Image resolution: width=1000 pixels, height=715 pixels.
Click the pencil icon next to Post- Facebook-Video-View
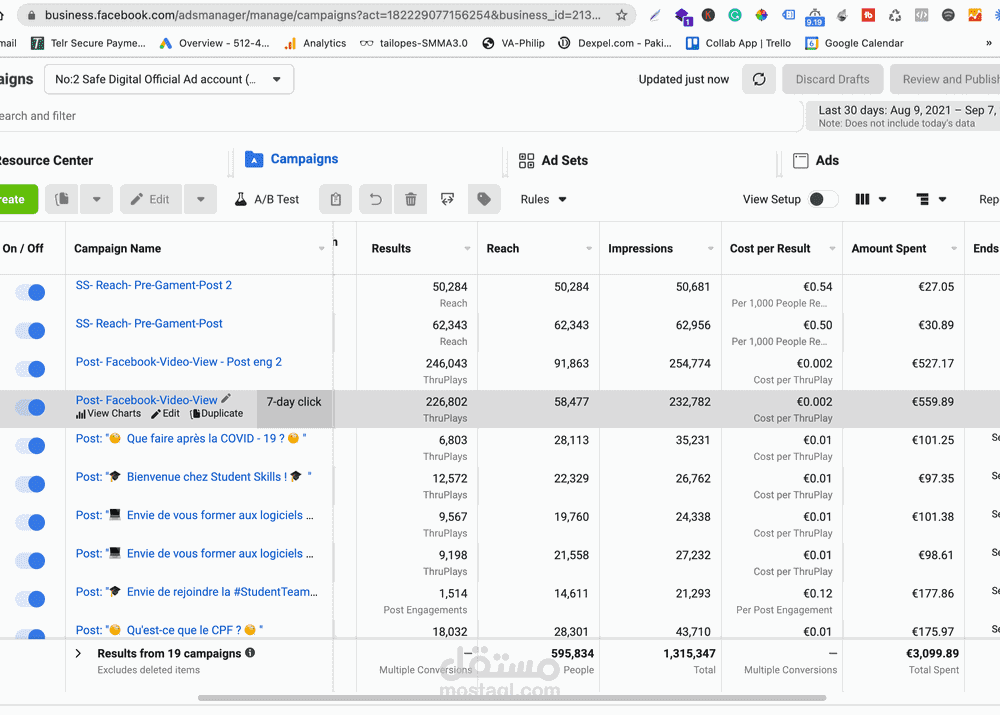pyautogui.click(x=226, y=399)
